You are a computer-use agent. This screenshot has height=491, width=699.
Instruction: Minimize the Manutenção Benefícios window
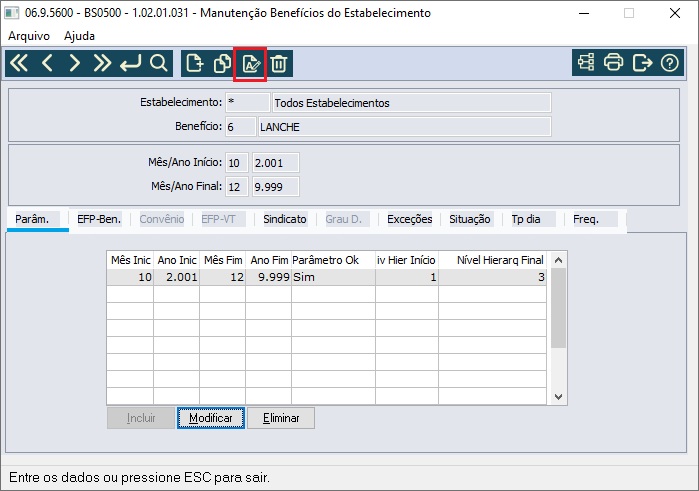click(584, 13)
